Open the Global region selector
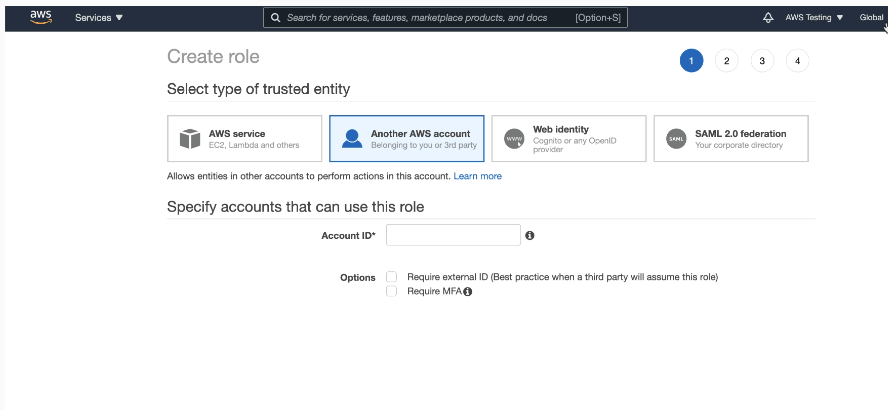The width and height of the screenshot is (888, 410). (872, 17)
